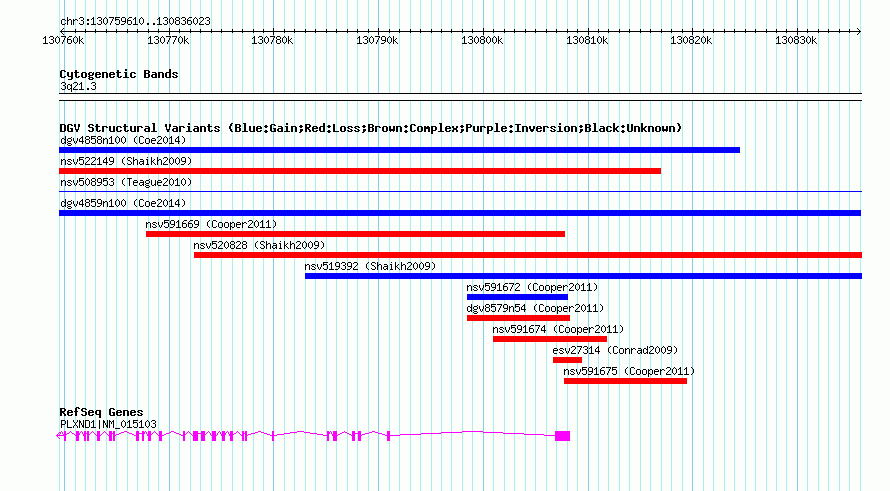Click the 130780k ruler label

(x=272, y=40)
